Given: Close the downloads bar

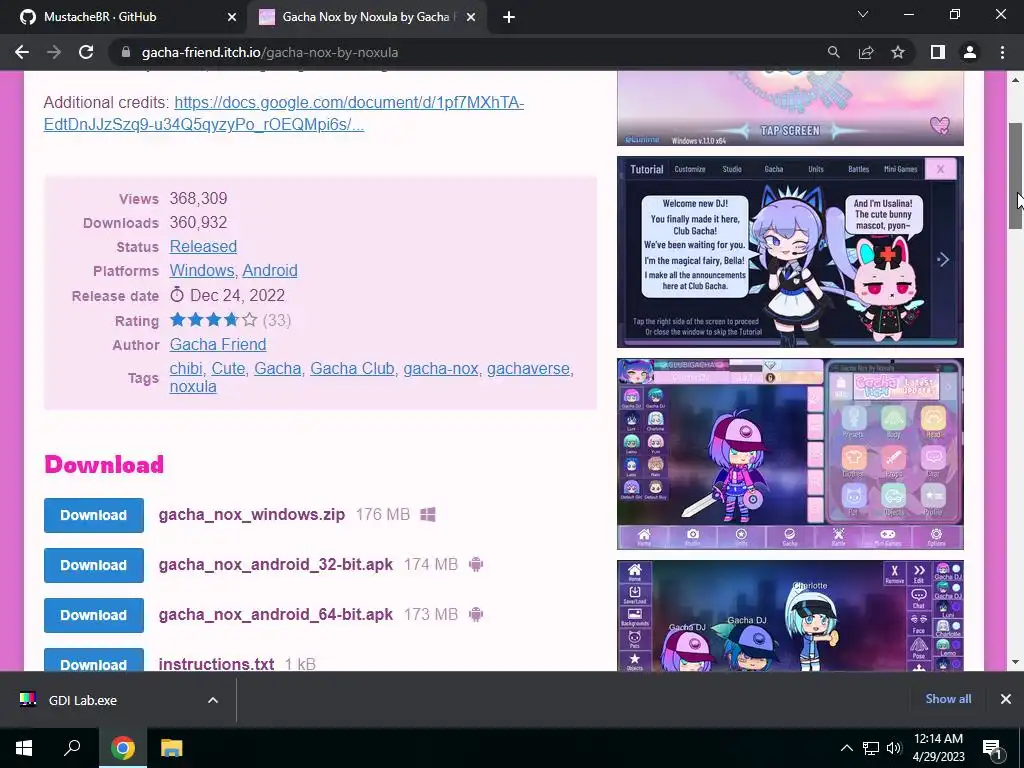Looking at the screenshot, I should coord(1006,699).
